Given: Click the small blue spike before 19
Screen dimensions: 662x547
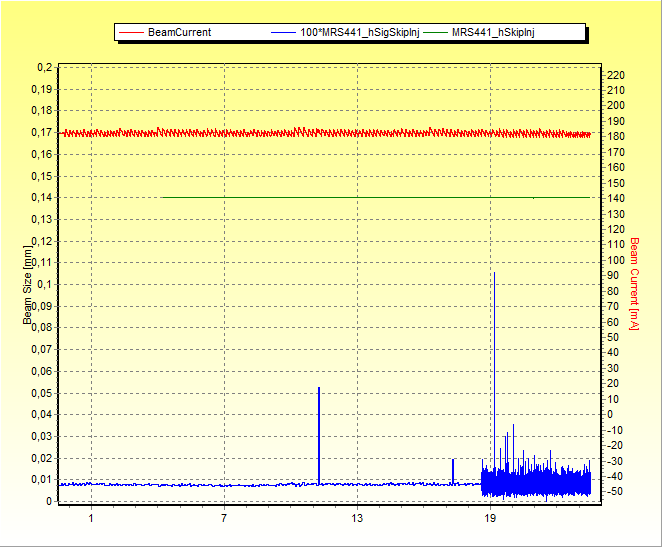Looking at the screenshot, I should (x=453, y=470).
